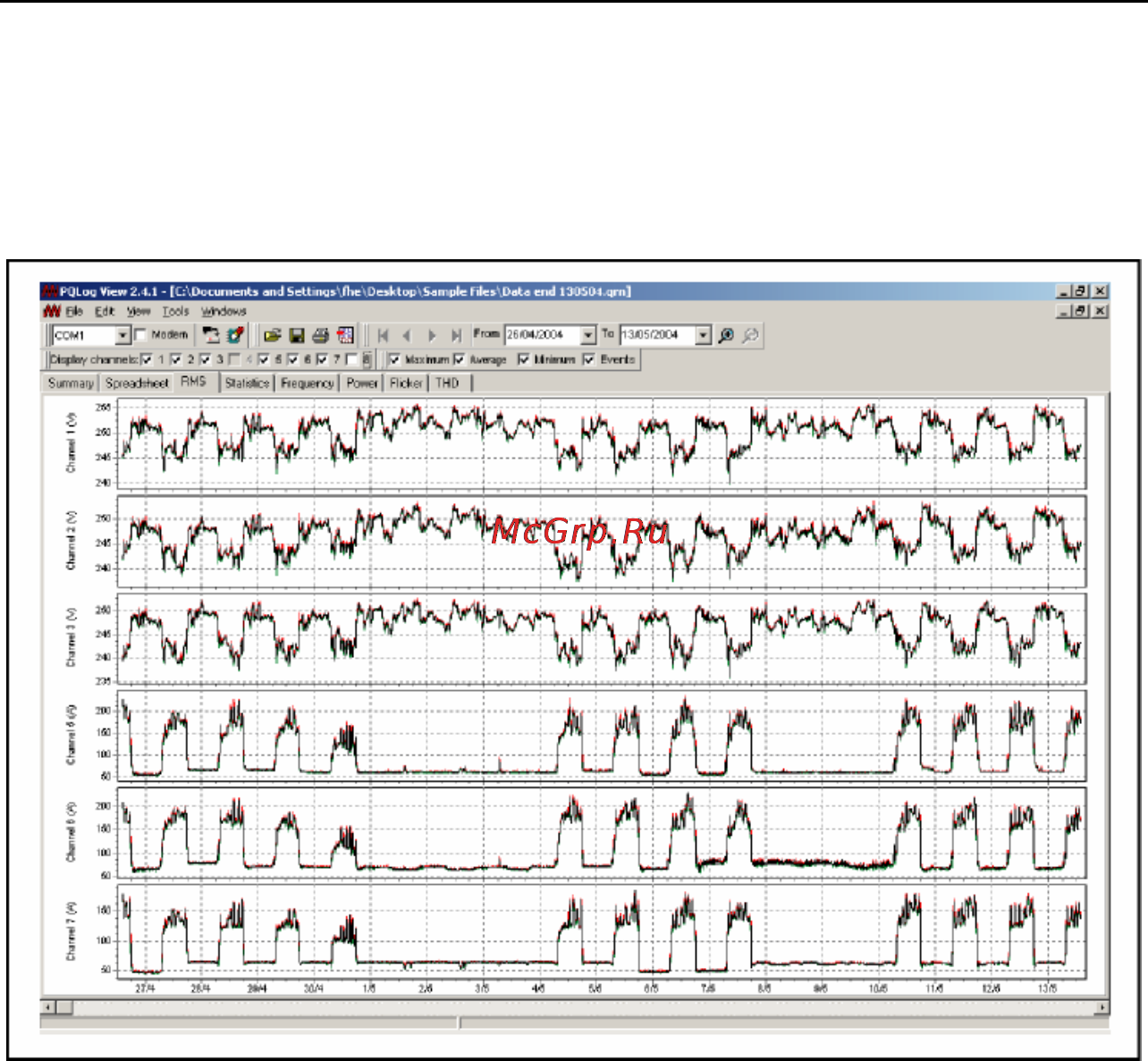Click the logger setup icon beside it

(235, 335)
